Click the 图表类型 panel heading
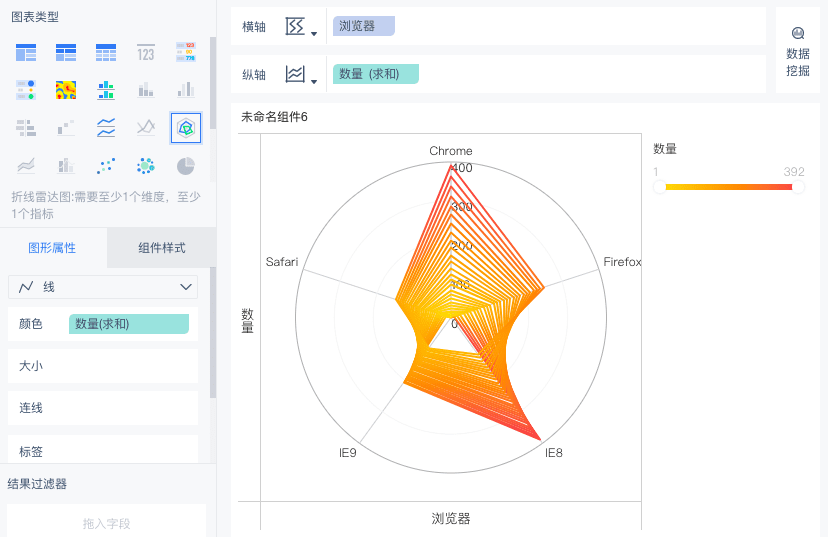Screen dimensions: 828x537 [35, 17]
